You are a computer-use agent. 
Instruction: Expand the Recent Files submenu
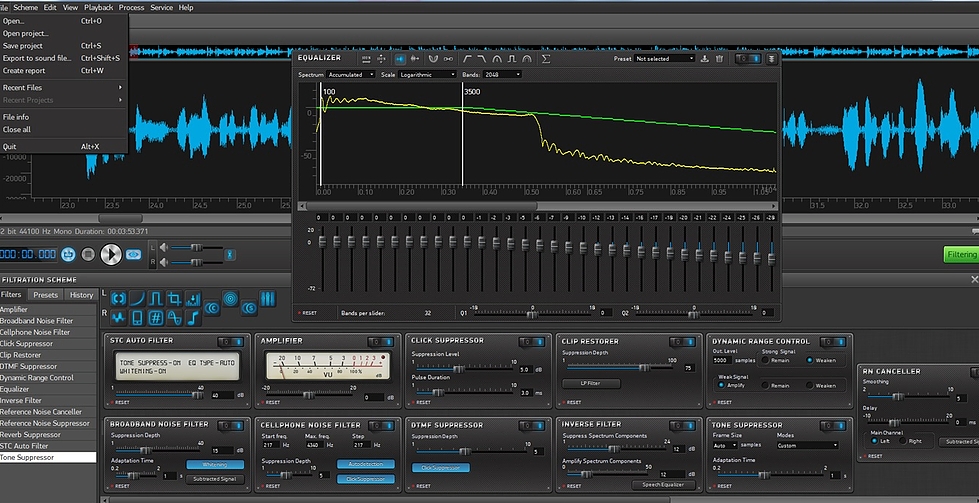click(62, 88)
